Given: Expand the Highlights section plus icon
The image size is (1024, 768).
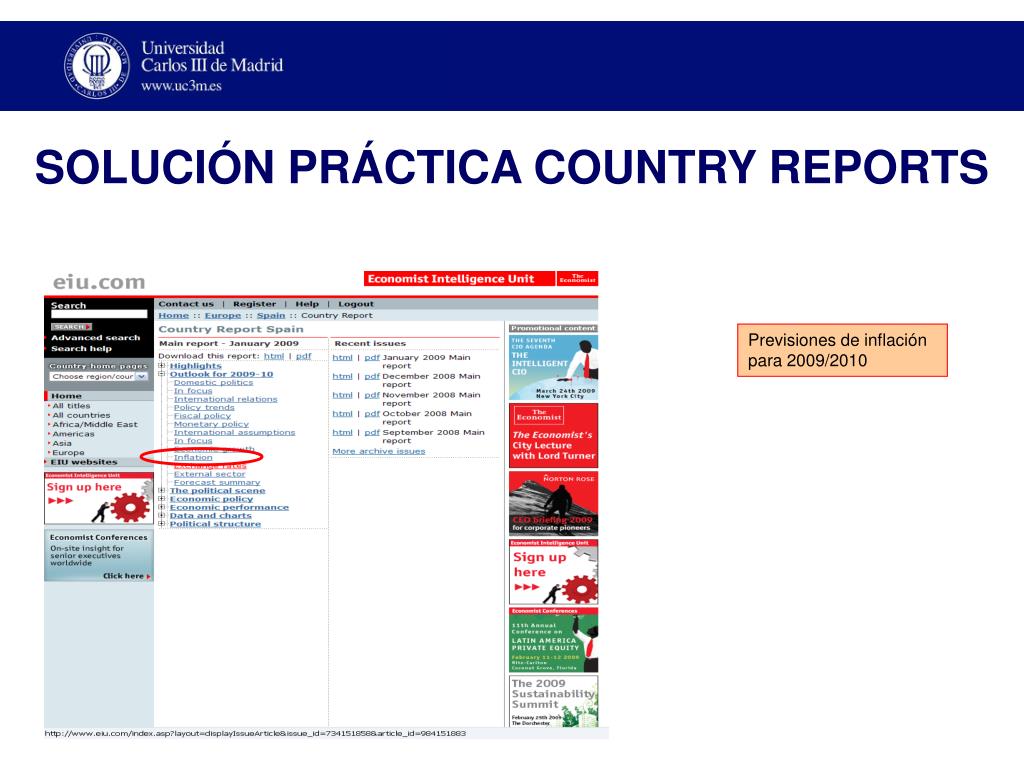Looking at the screenshot, I should click(161, 366).
